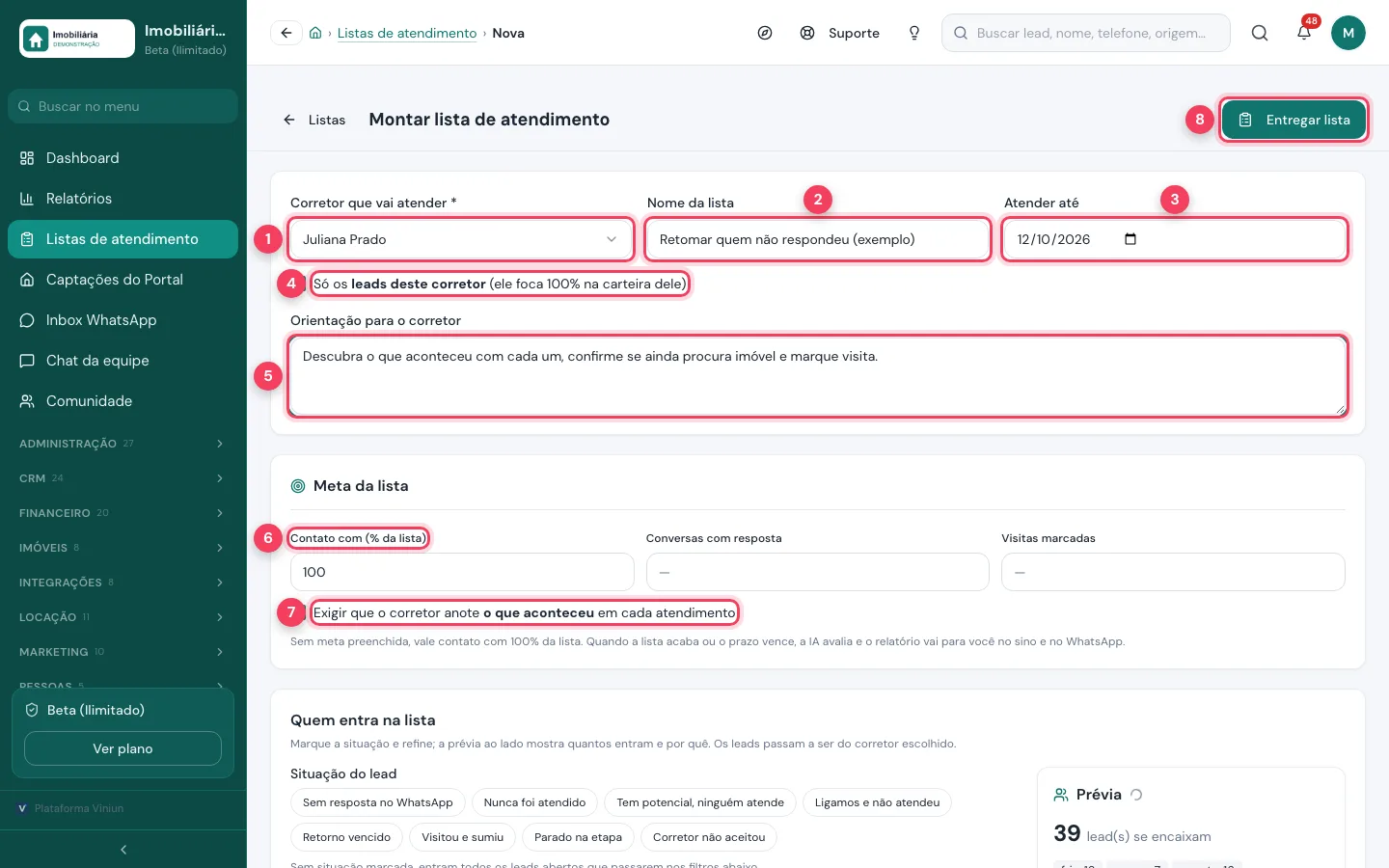Viewport: 1389px width, 868px height.
Task: Expand the LOCAÇÃO section
Action: (x=123, y=617)
